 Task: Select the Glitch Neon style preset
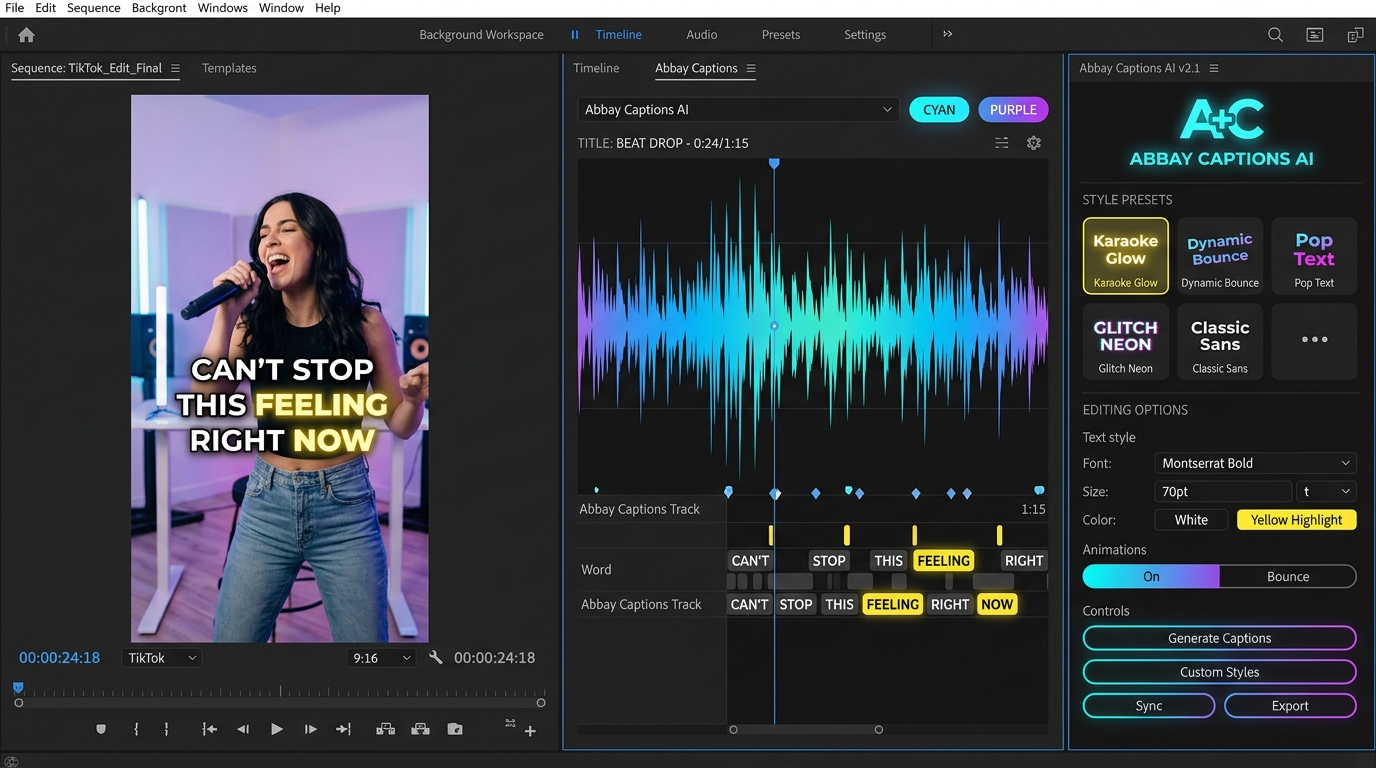point(1125,342)
